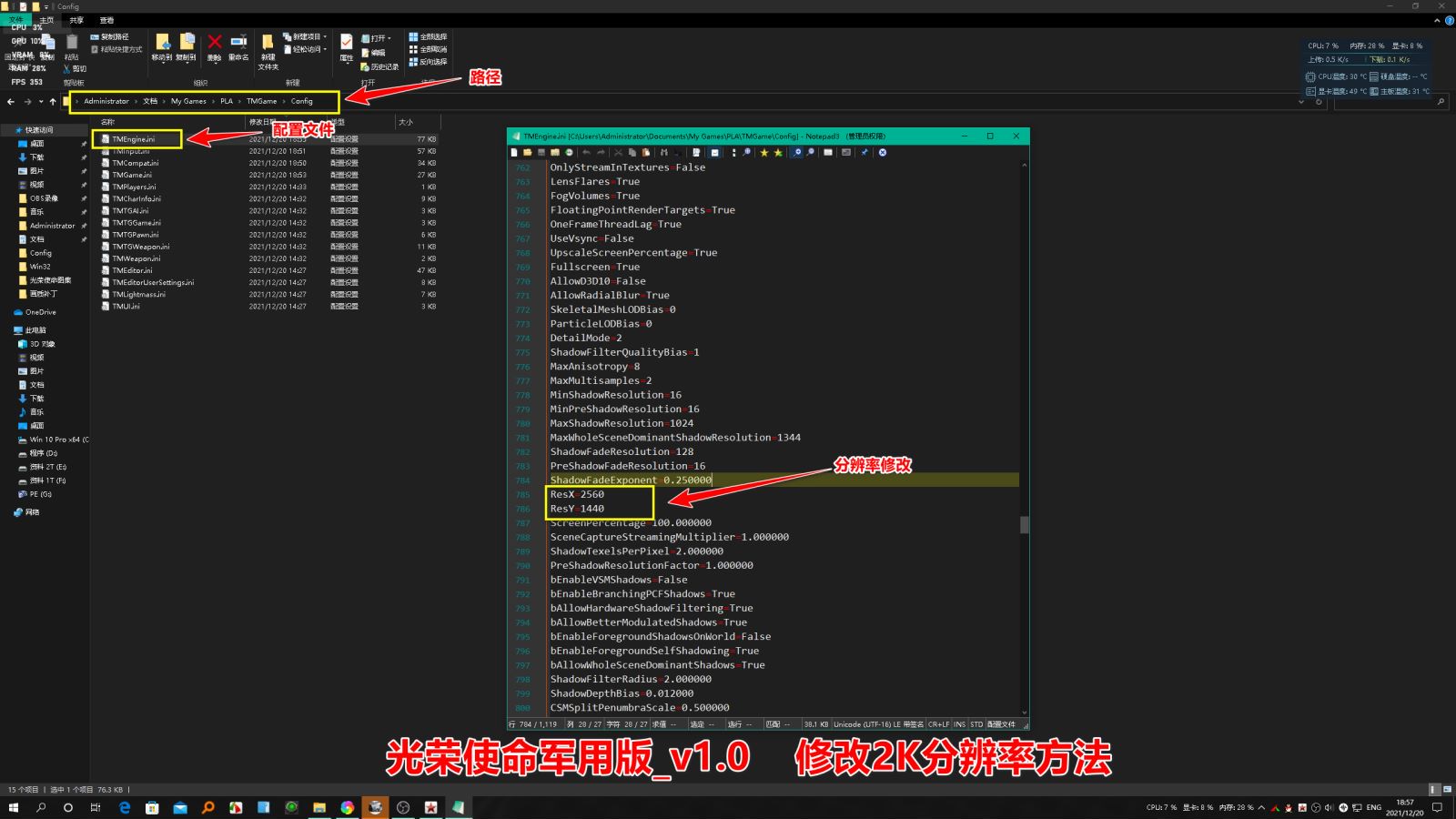Click Copy path (复制路径) in ribbon
The width and height of the screenshot is (1456, 819).
[x=109, y=37]
